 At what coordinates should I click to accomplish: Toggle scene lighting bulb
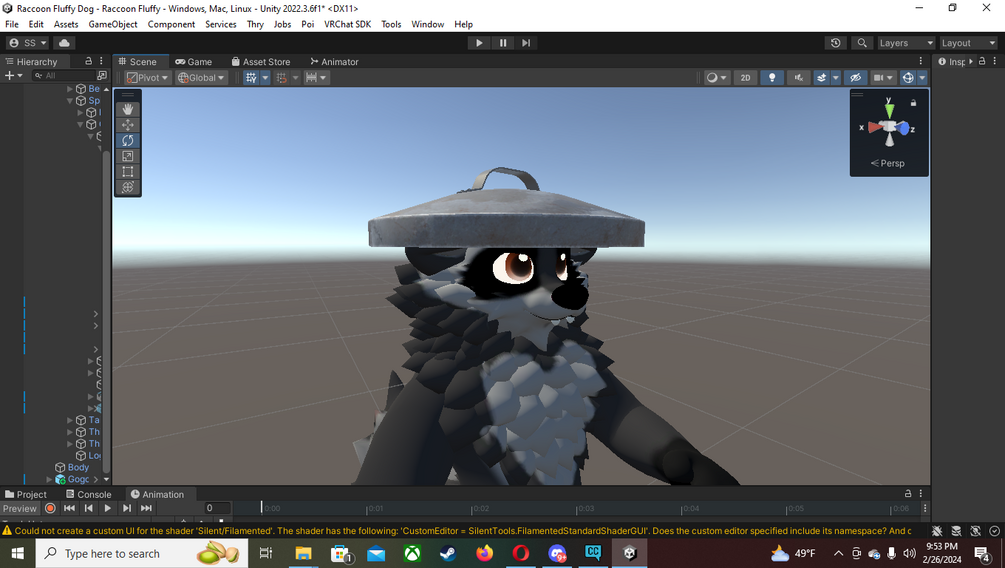(x=772, y=78)
